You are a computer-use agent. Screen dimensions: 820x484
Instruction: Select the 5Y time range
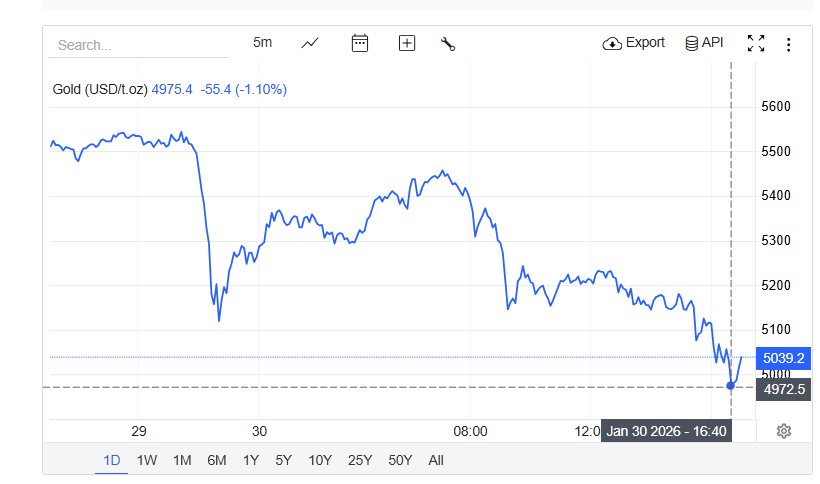283,460
